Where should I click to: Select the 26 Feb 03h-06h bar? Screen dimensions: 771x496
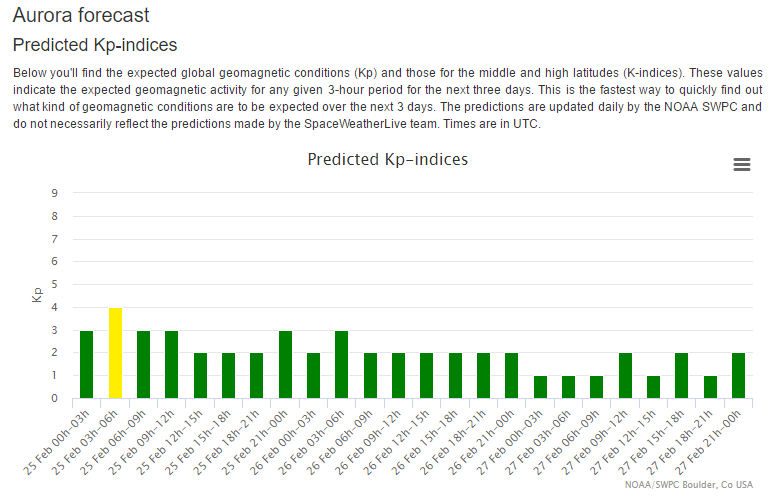[x=341, y=364]
